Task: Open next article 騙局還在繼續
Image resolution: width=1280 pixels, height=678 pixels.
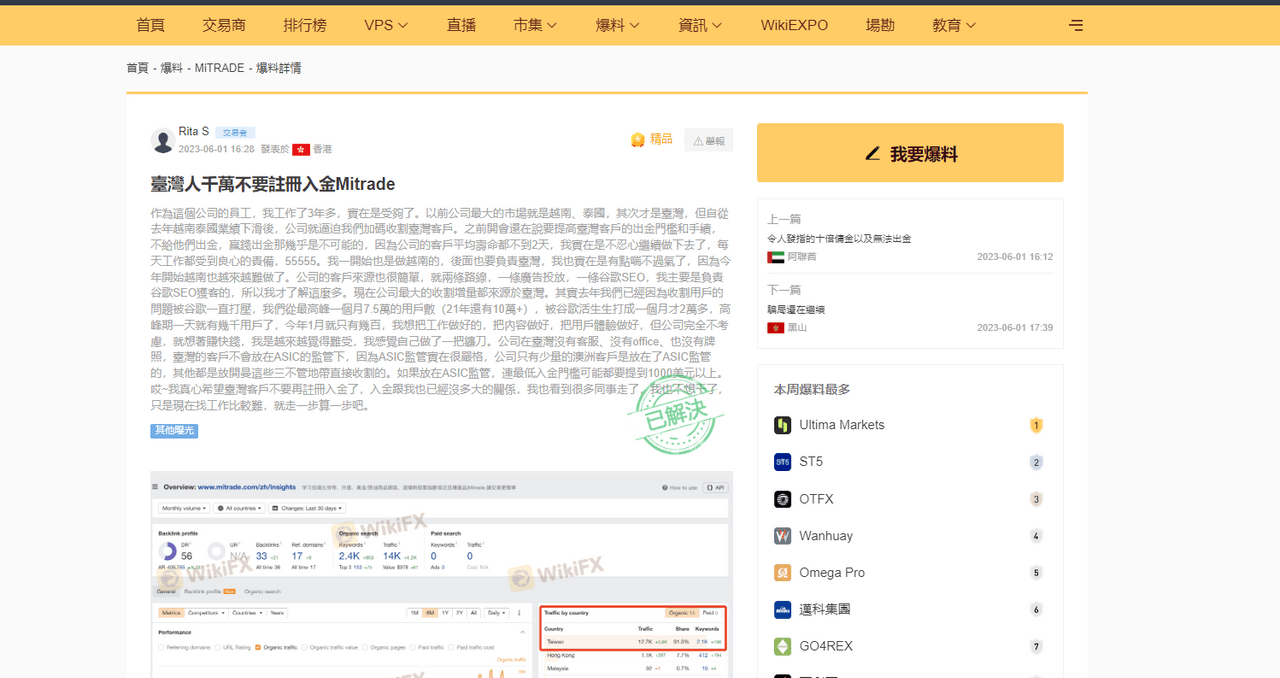Action: 797,309
